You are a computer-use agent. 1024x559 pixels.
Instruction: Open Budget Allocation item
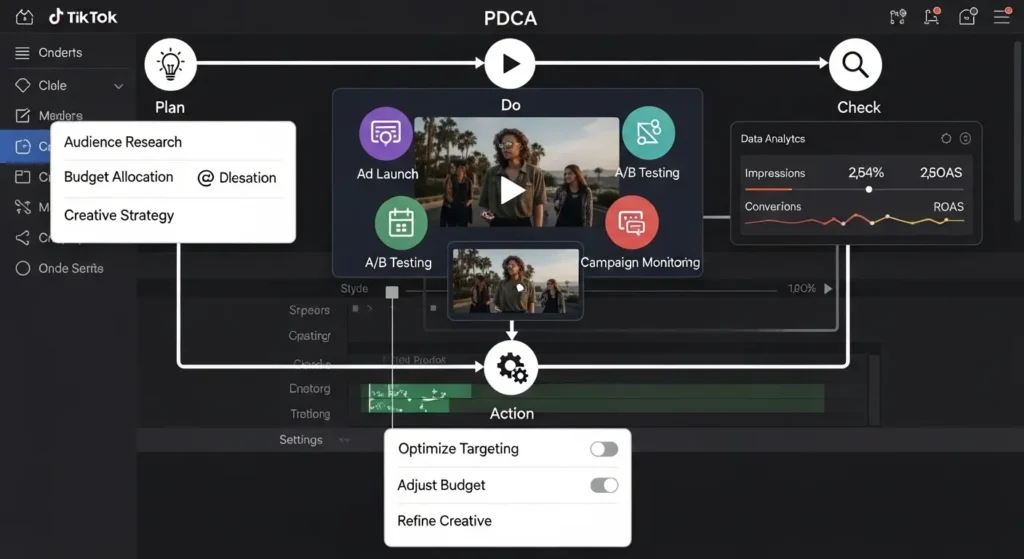(118, 177)
